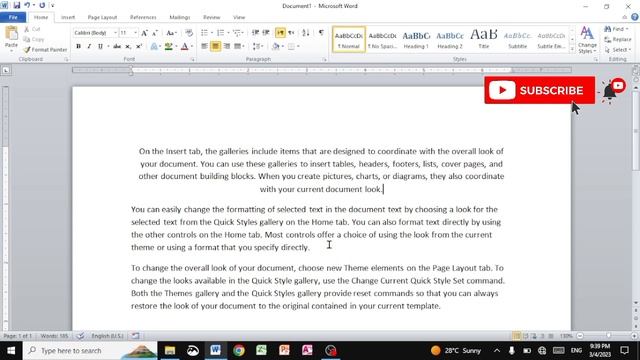Viewport: 640px width, 360px height.
Task: Switch to the Review tab
Action: pyautogui.click(x=211, y=17)
